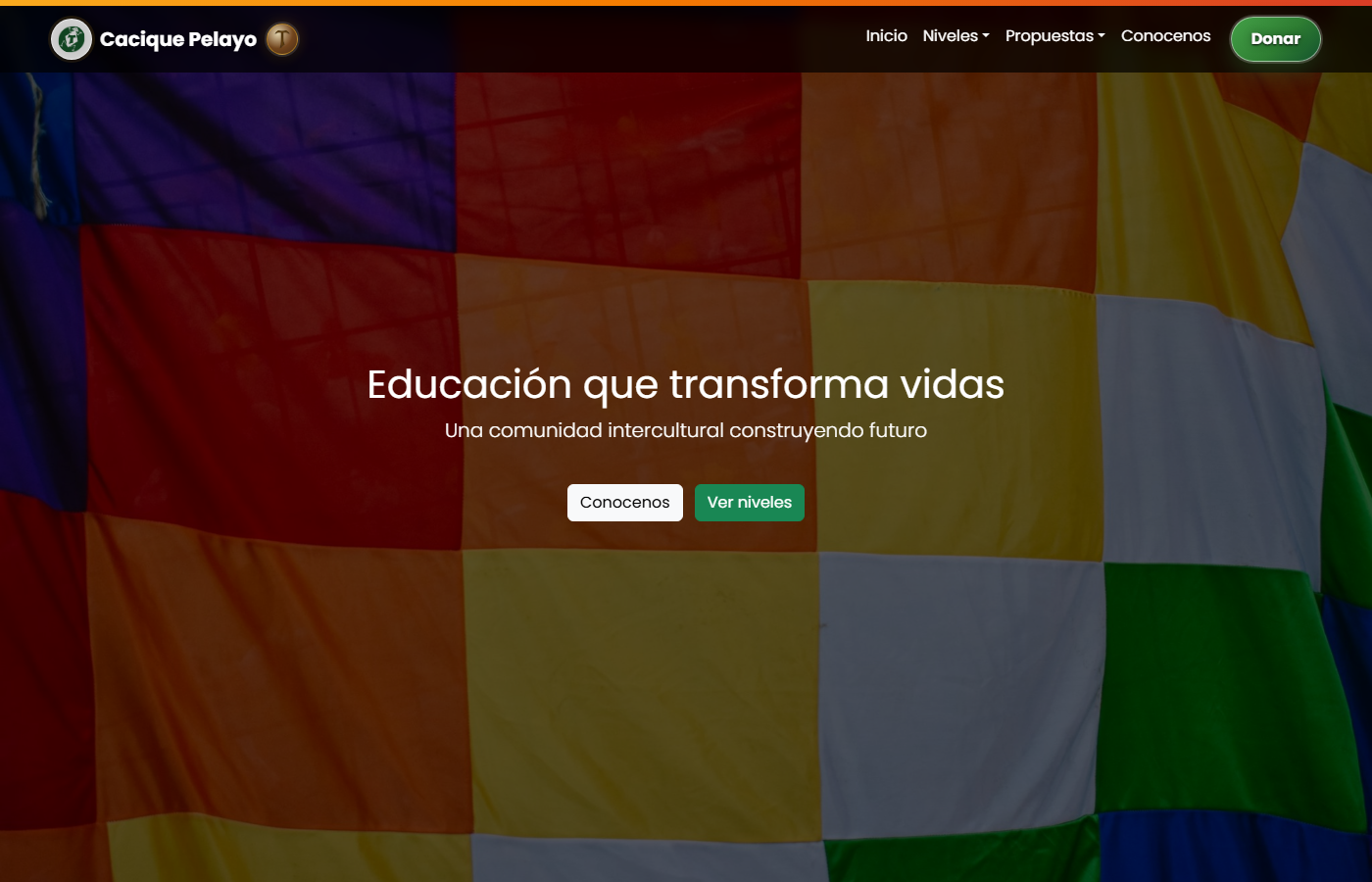Go to Inicio in navbar
This screenshot has height=882, width=1372.
pyautogui.click(x=886, y=36)
